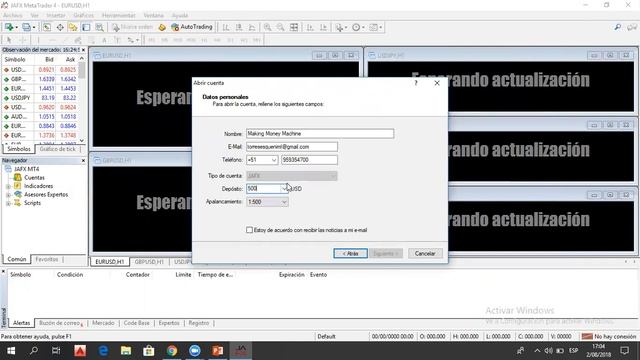Switch to the GBPUSD,H1 chart tab
640x360 pixels.
[x=149, y=262]
